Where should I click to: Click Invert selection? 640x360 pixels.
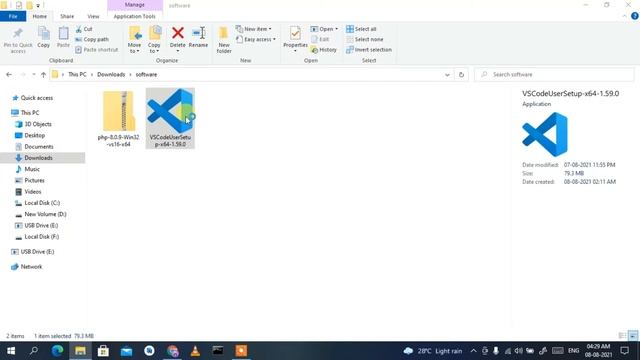point(369,49)
